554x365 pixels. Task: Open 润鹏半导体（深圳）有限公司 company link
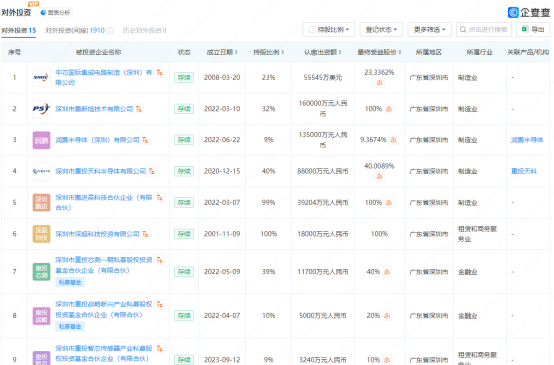[97, 140]
